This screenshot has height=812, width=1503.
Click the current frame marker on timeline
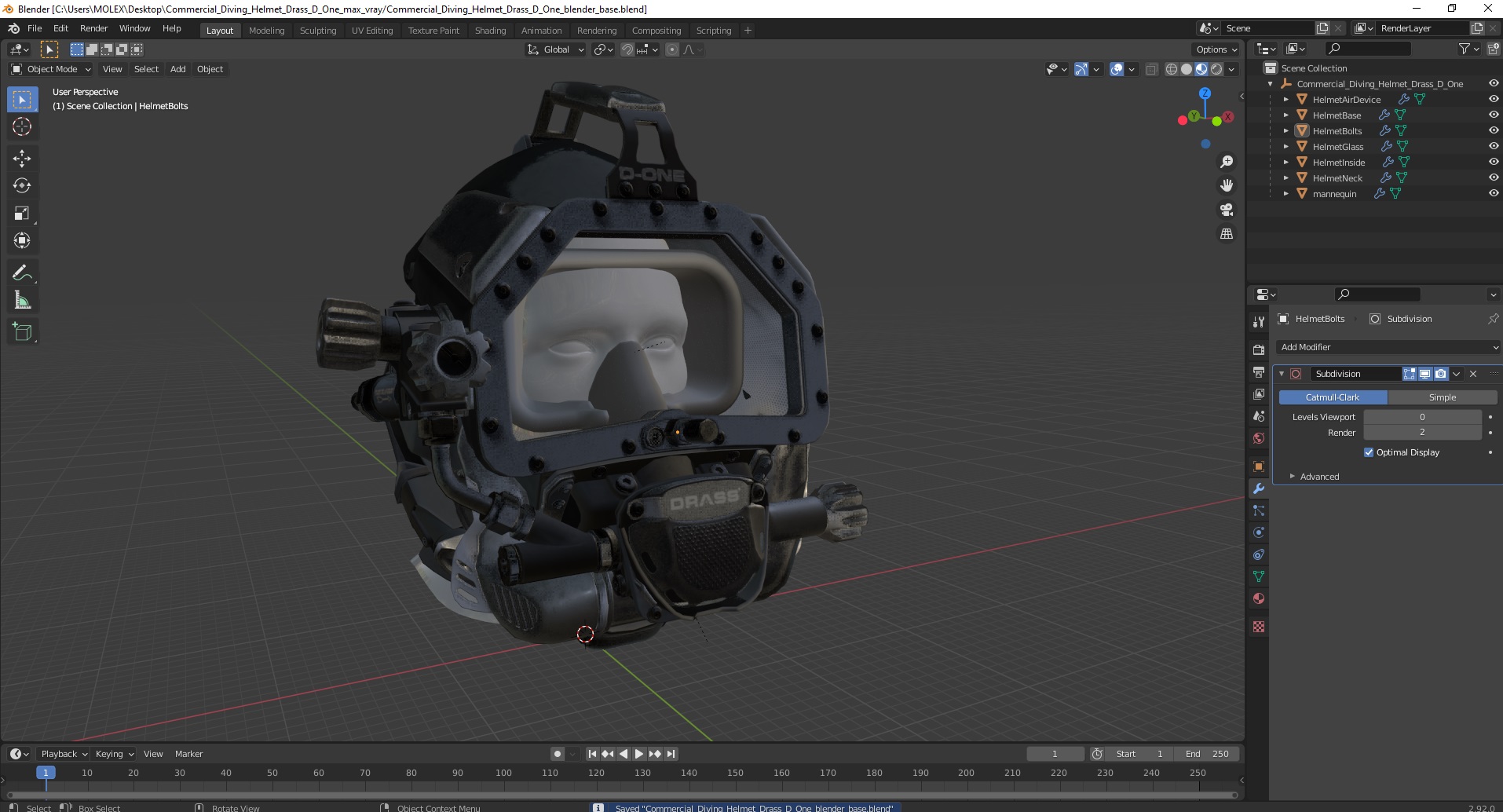coord(46,773)
